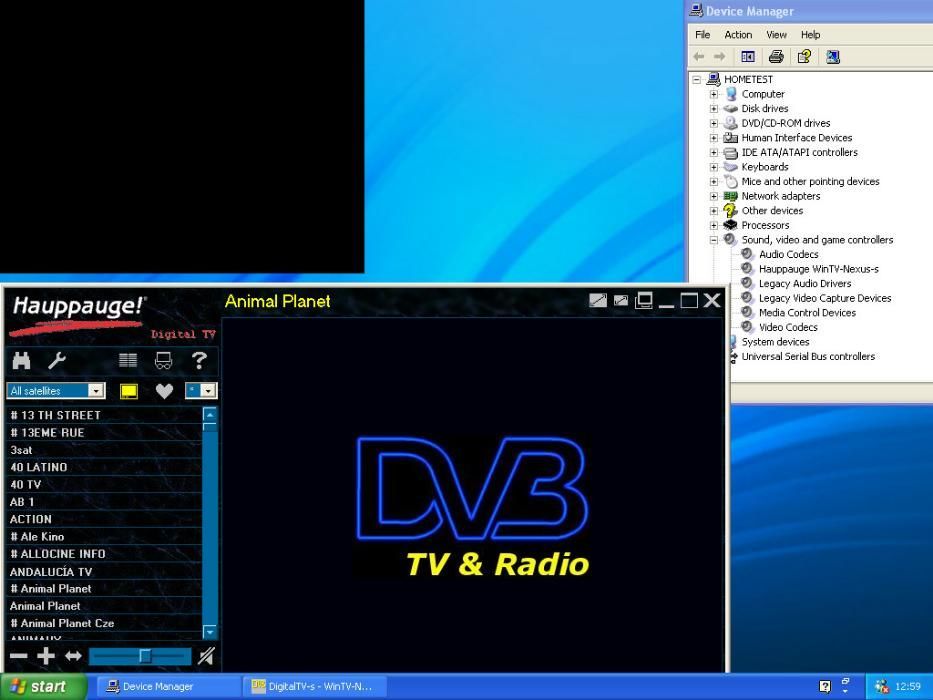Toggle the mute speaker icon
This screenshot has width=933, height=700.
coord(206,656)
